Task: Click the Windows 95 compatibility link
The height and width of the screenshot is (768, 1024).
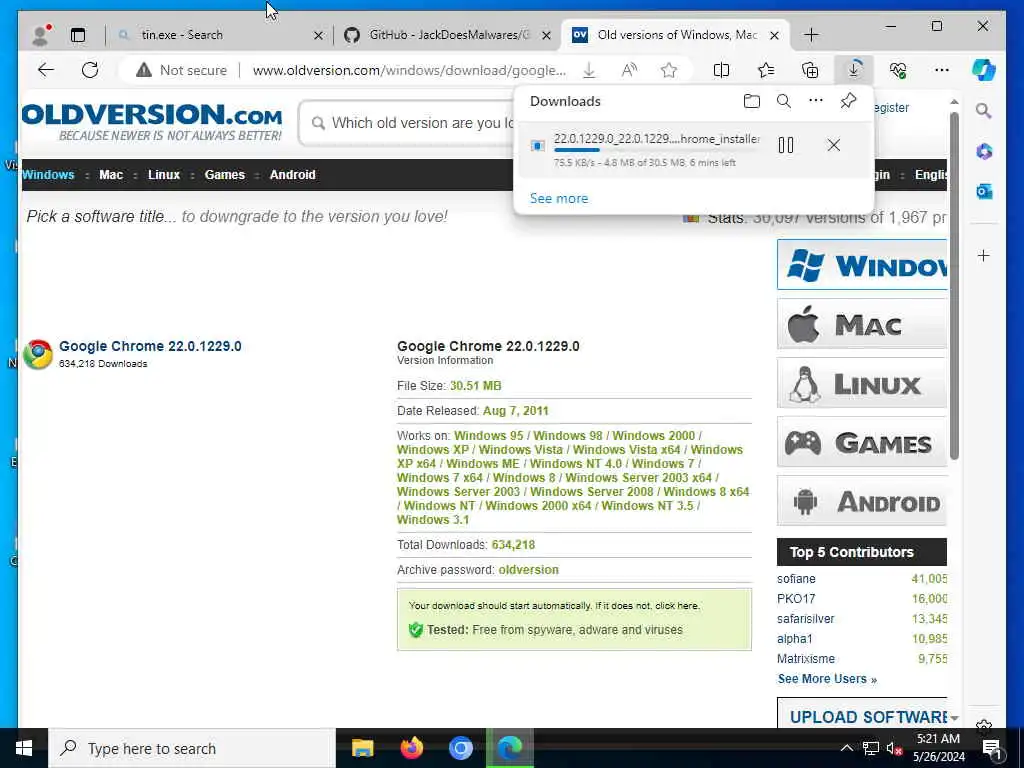Action: click(x=488, y=436)
